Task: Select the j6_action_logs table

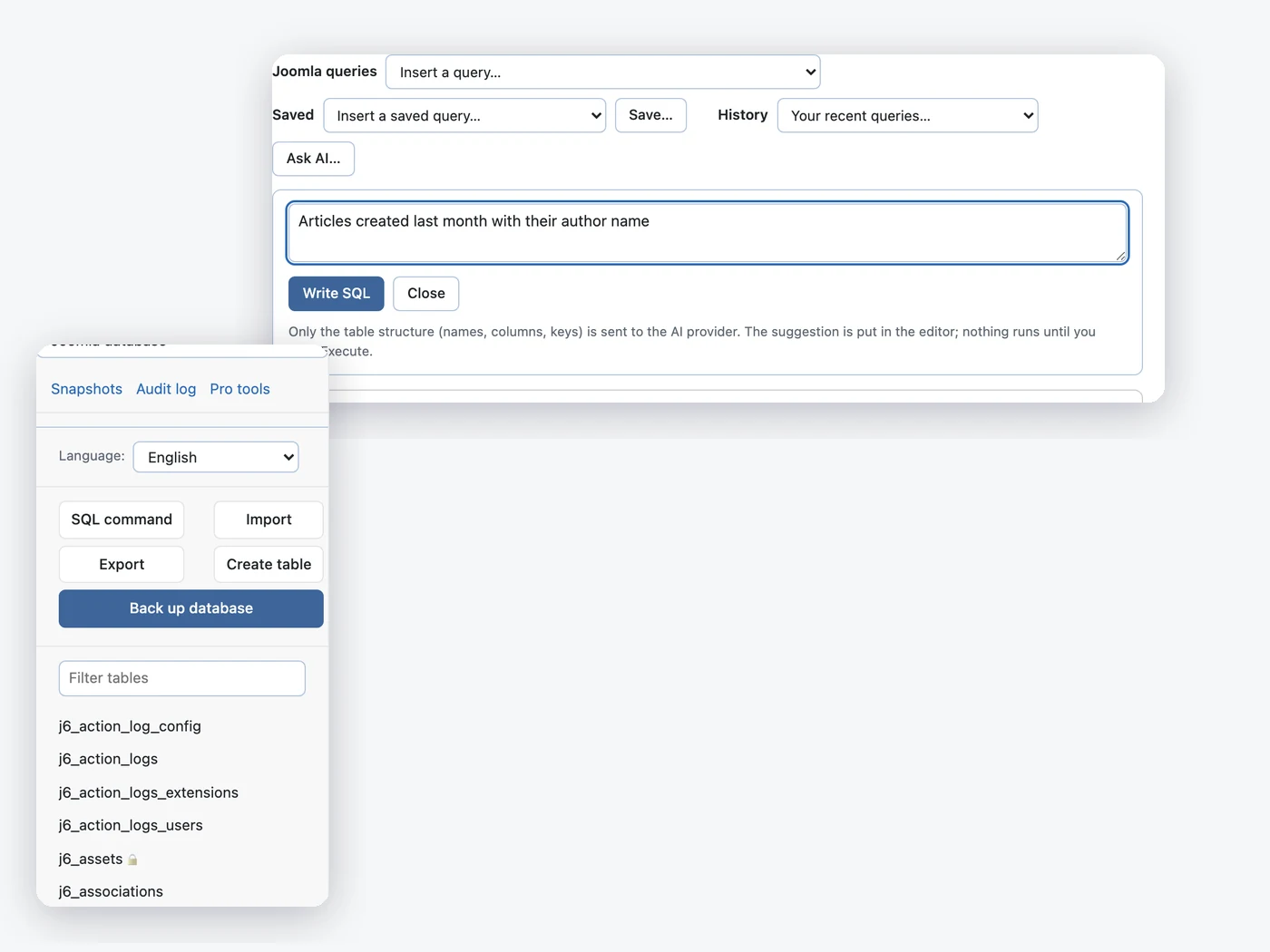Action: [x=108, y=759]
